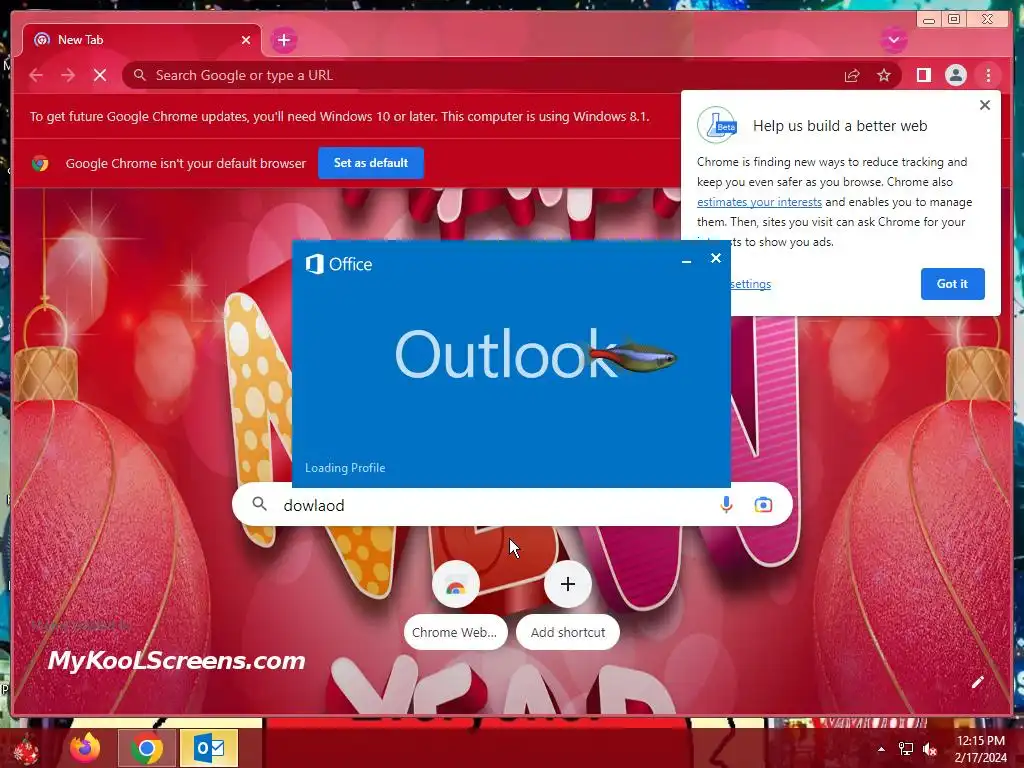
Task: Restore the Chrome window size
Action: [953, 20]
